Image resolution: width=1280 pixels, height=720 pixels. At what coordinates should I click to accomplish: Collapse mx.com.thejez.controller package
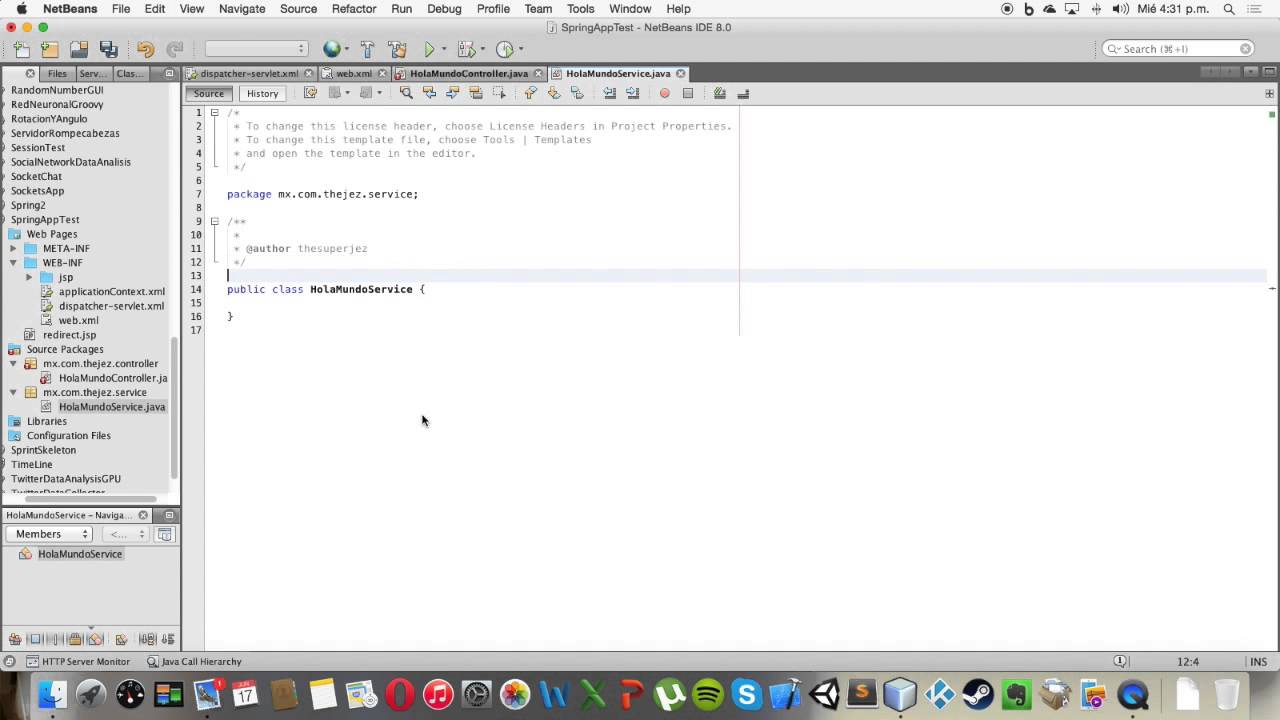13,364
